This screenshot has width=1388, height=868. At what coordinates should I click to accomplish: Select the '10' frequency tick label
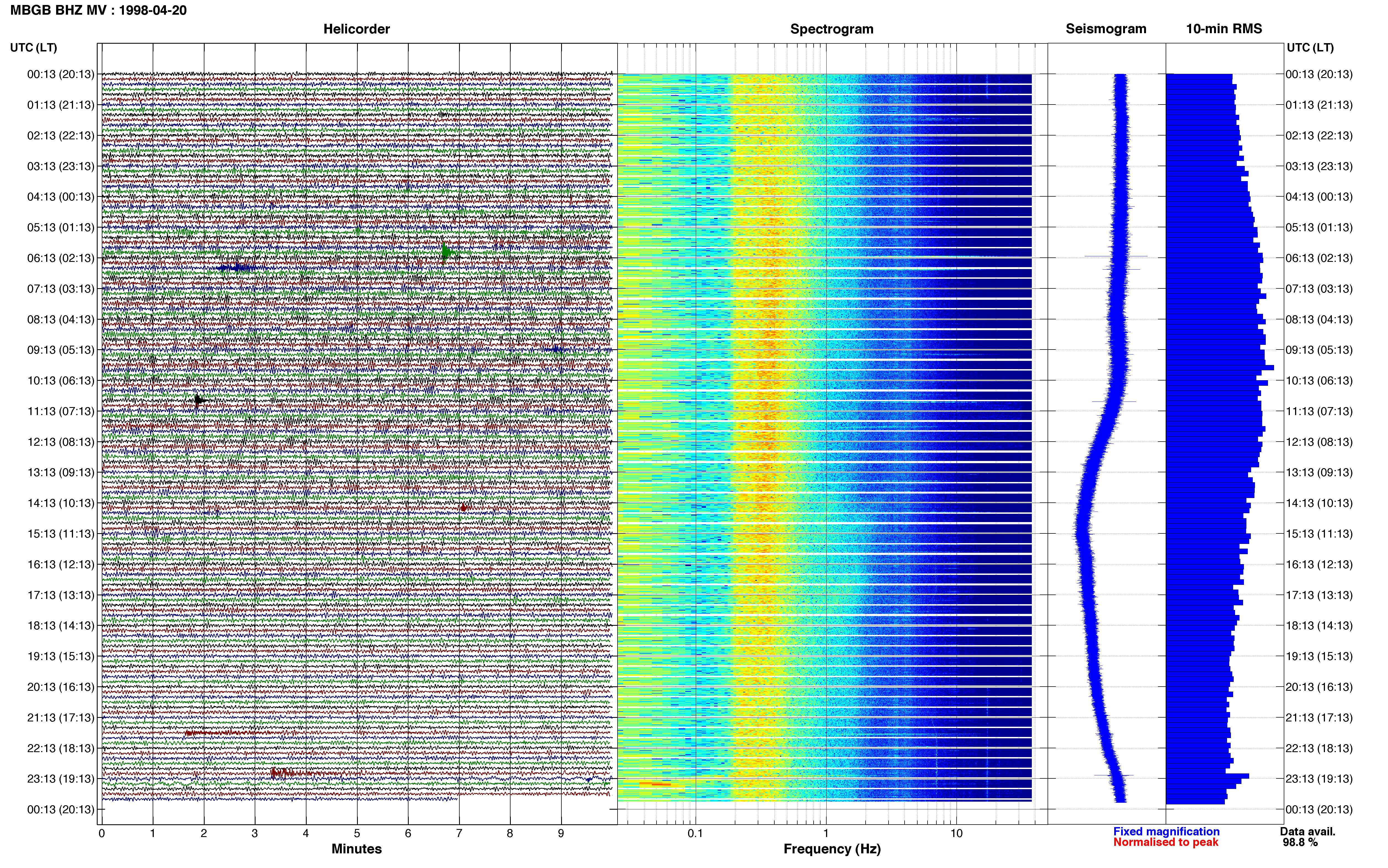click(956, 833)
